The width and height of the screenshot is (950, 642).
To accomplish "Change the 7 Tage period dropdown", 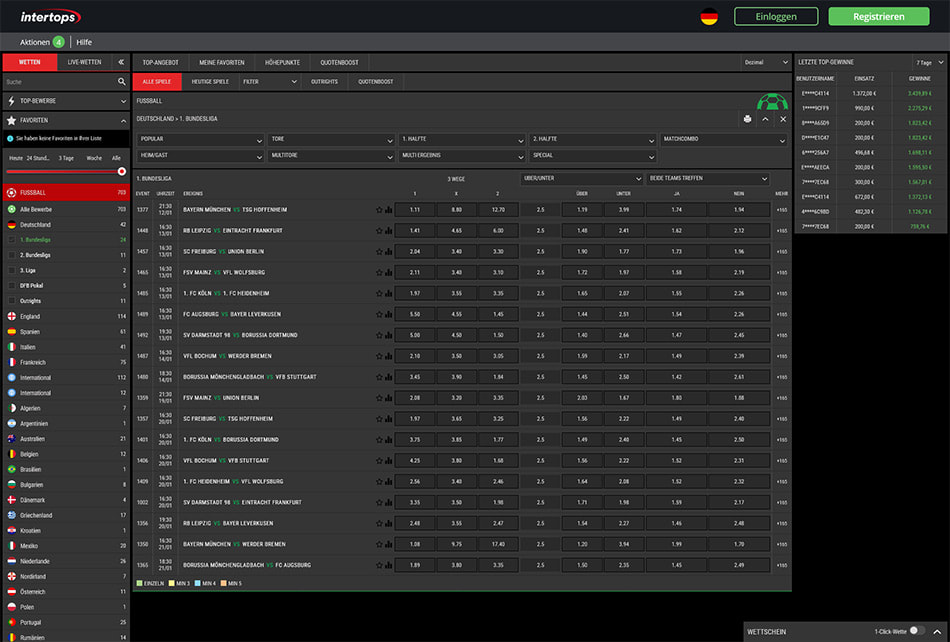I will coord(929,62).
